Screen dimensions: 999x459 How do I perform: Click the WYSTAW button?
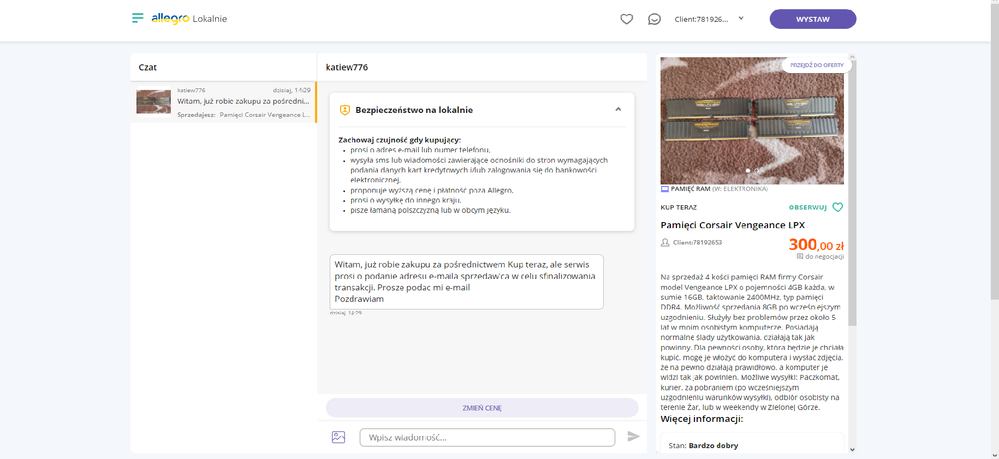pyautogui.click(x=812, y=19)
